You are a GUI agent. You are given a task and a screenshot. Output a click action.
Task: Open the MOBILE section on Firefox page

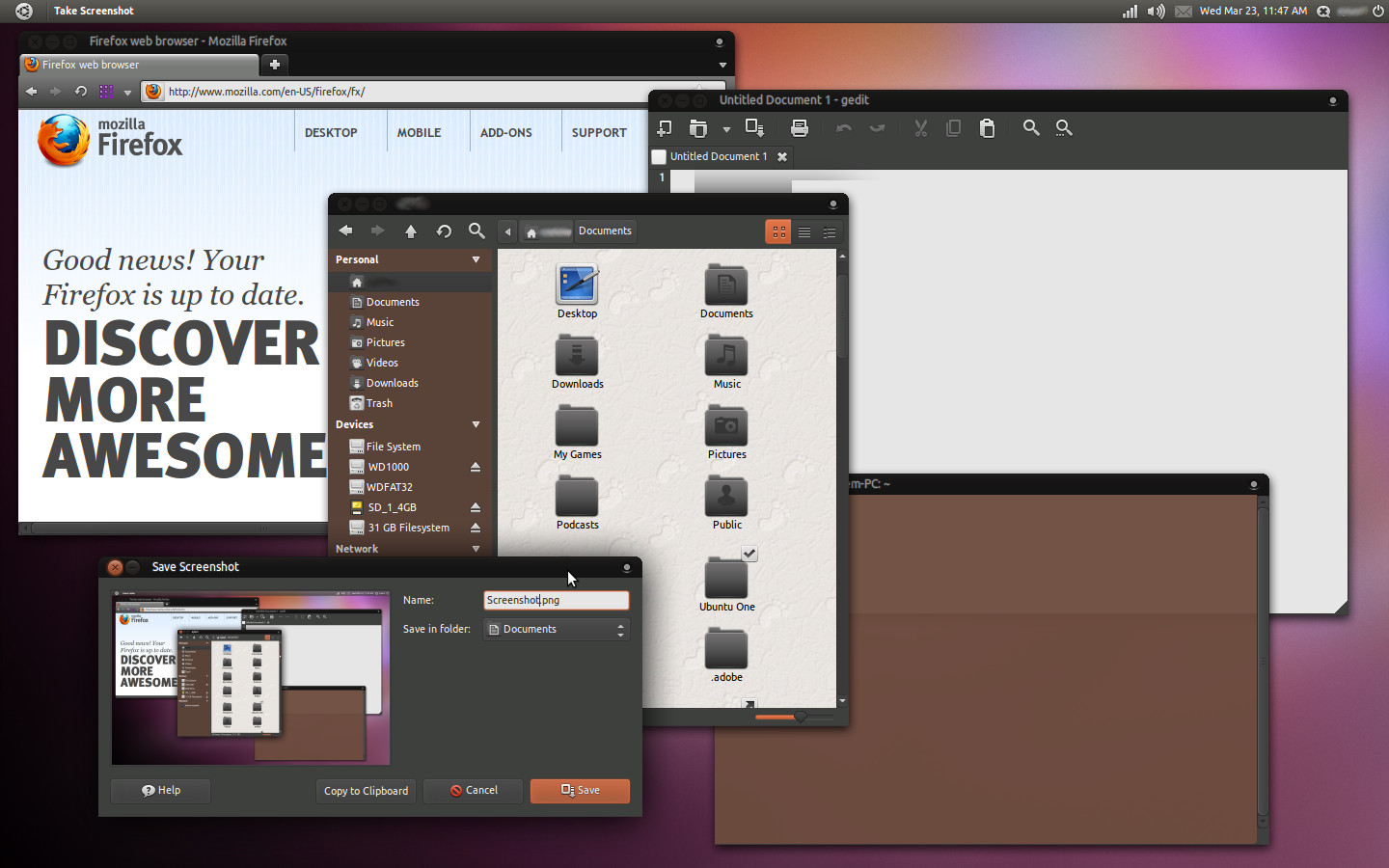tap(419, 132)
